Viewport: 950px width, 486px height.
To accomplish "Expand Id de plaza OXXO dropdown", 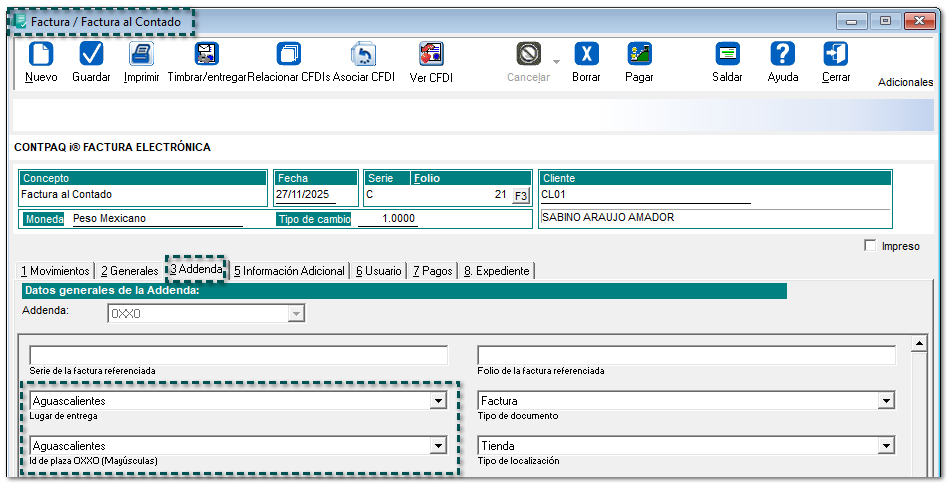I will [439, 446].
